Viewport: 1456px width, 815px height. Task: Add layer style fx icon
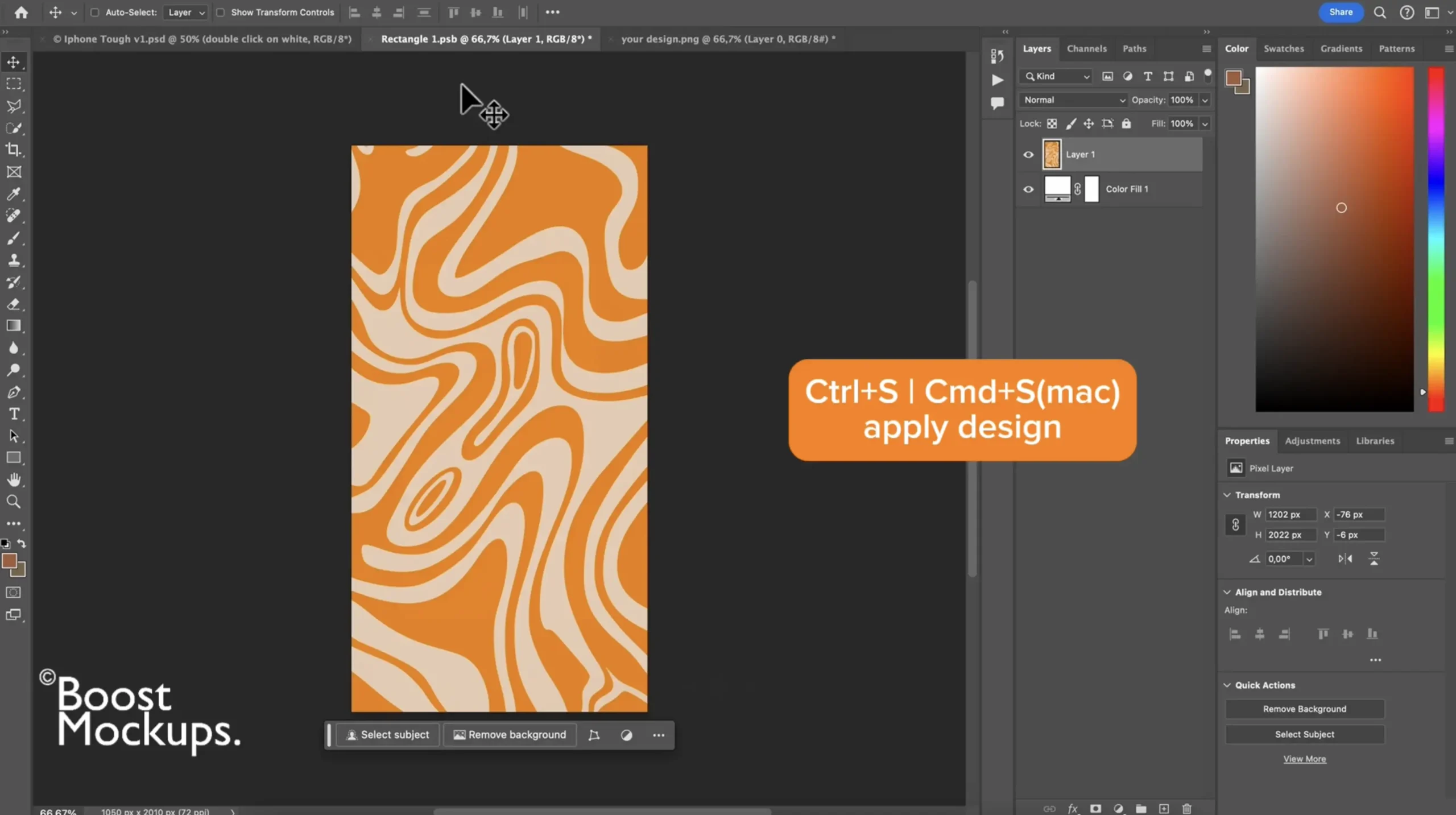pyautogui.click(x=1073, y=808)
